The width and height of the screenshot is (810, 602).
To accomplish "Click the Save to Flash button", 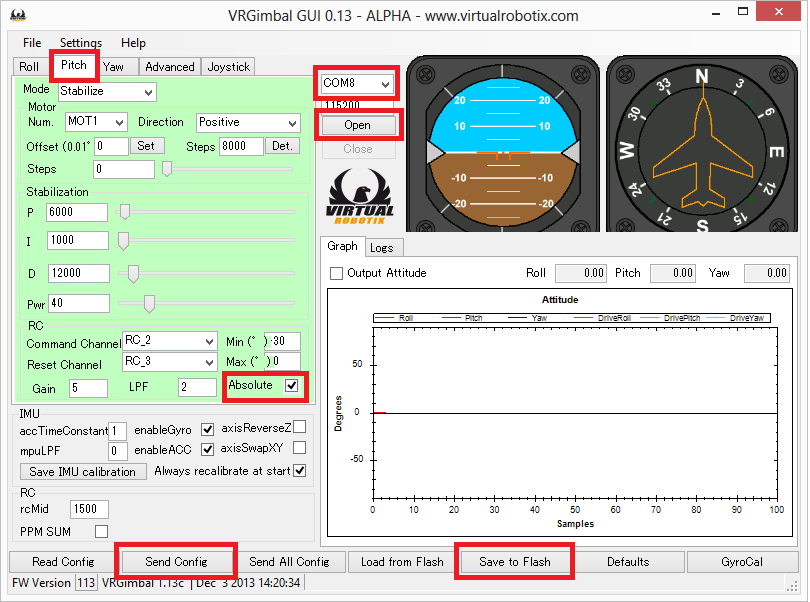I will point(514,562).
